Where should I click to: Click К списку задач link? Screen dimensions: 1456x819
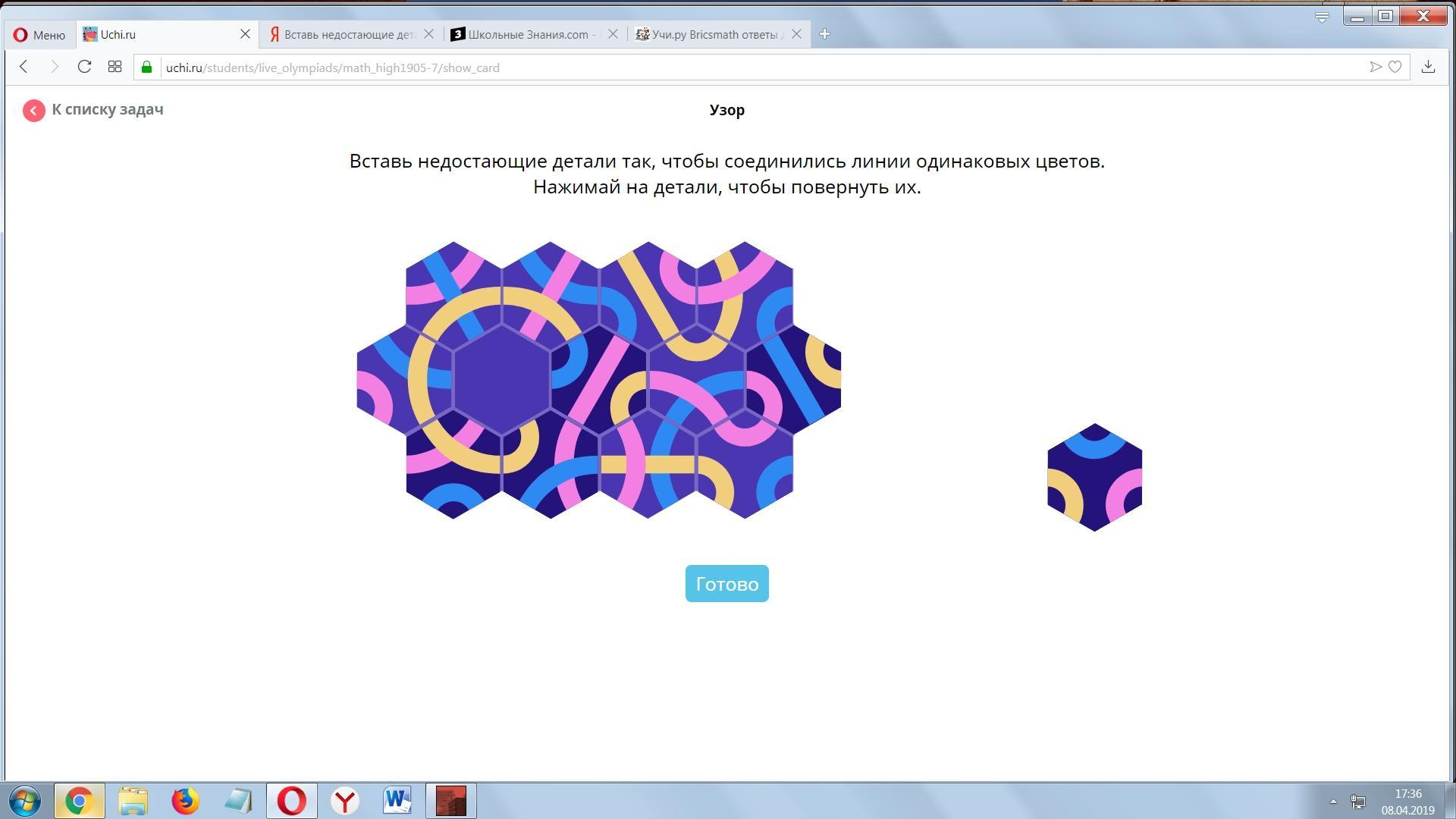107,109
